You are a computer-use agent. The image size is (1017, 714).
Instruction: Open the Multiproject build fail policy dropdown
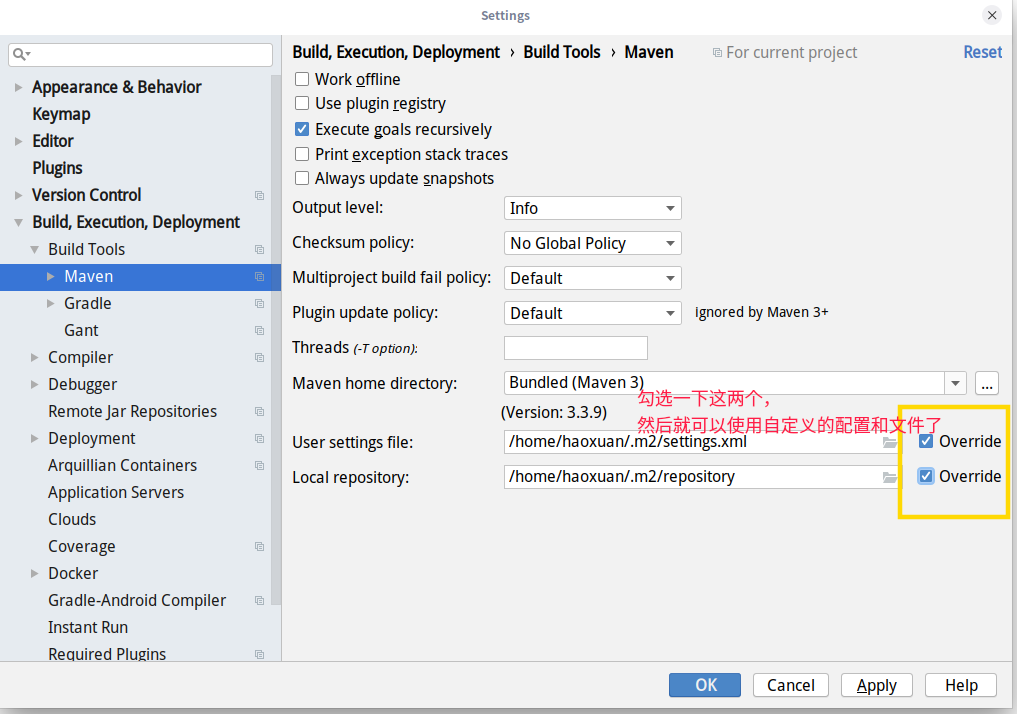tap(592, 277)
